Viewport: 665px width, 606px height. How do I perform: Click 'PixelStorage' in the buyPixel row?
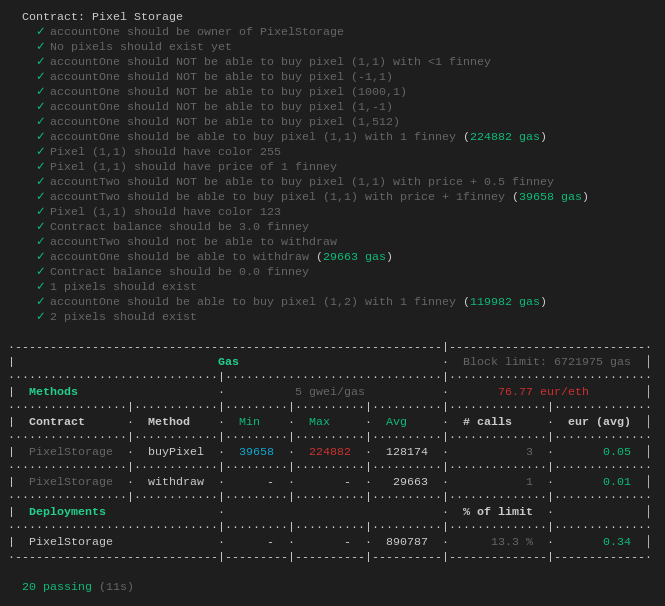71,452
